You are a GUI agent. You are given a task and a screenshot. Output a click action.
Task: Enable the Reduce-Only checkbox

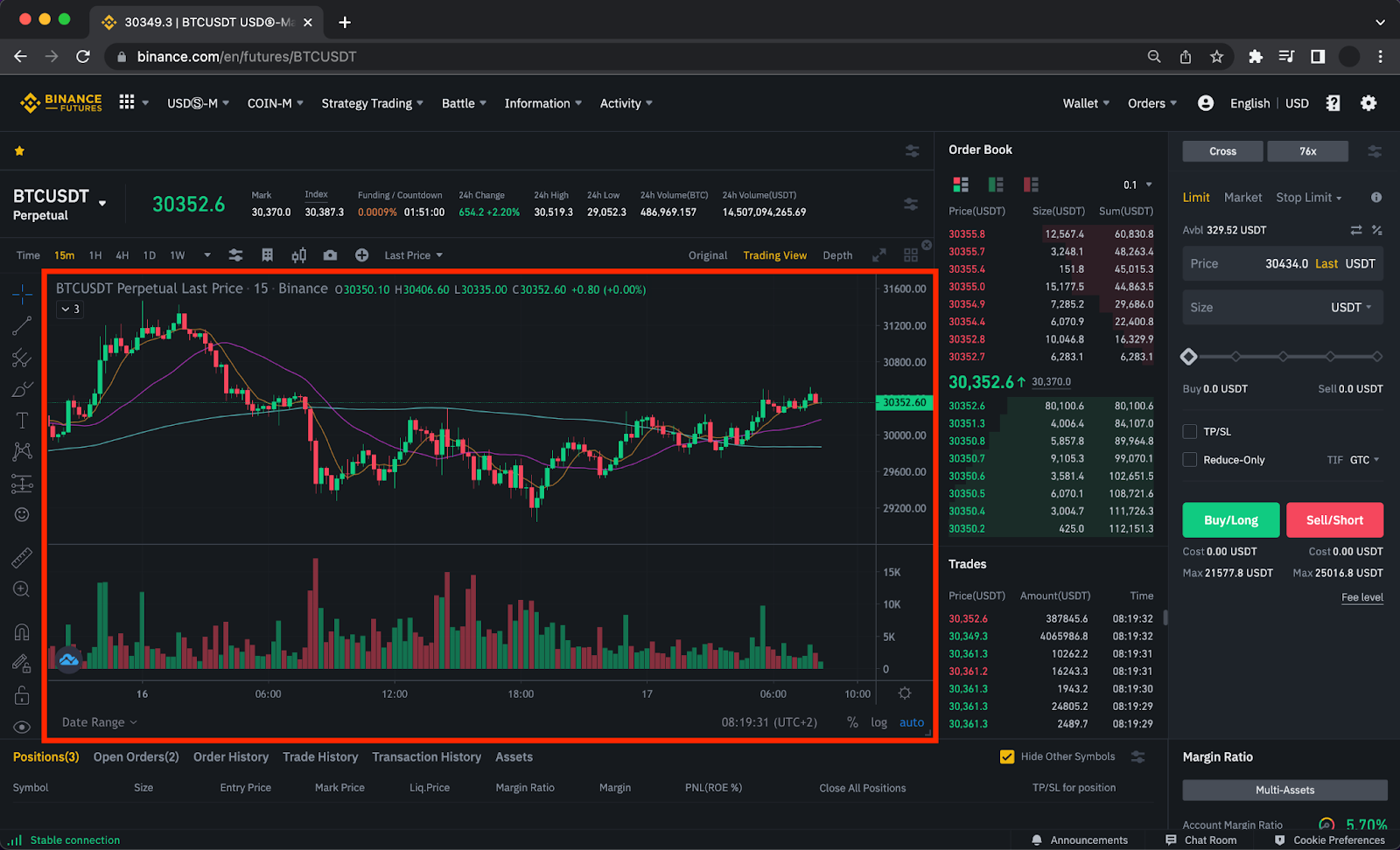(x=1190, y=459)
